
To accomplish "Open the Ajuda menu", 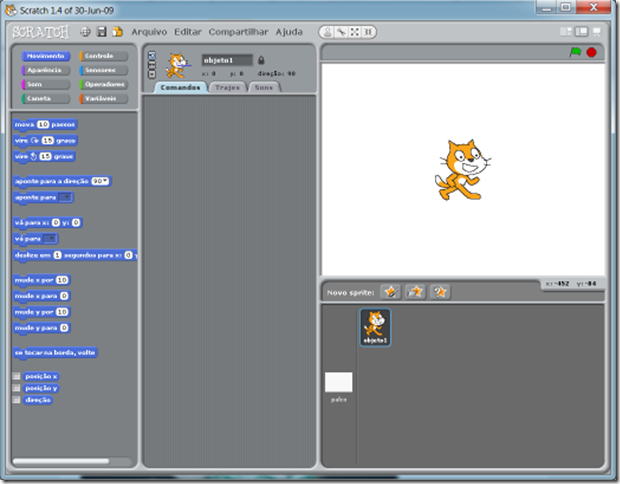I will pos(289,32).
